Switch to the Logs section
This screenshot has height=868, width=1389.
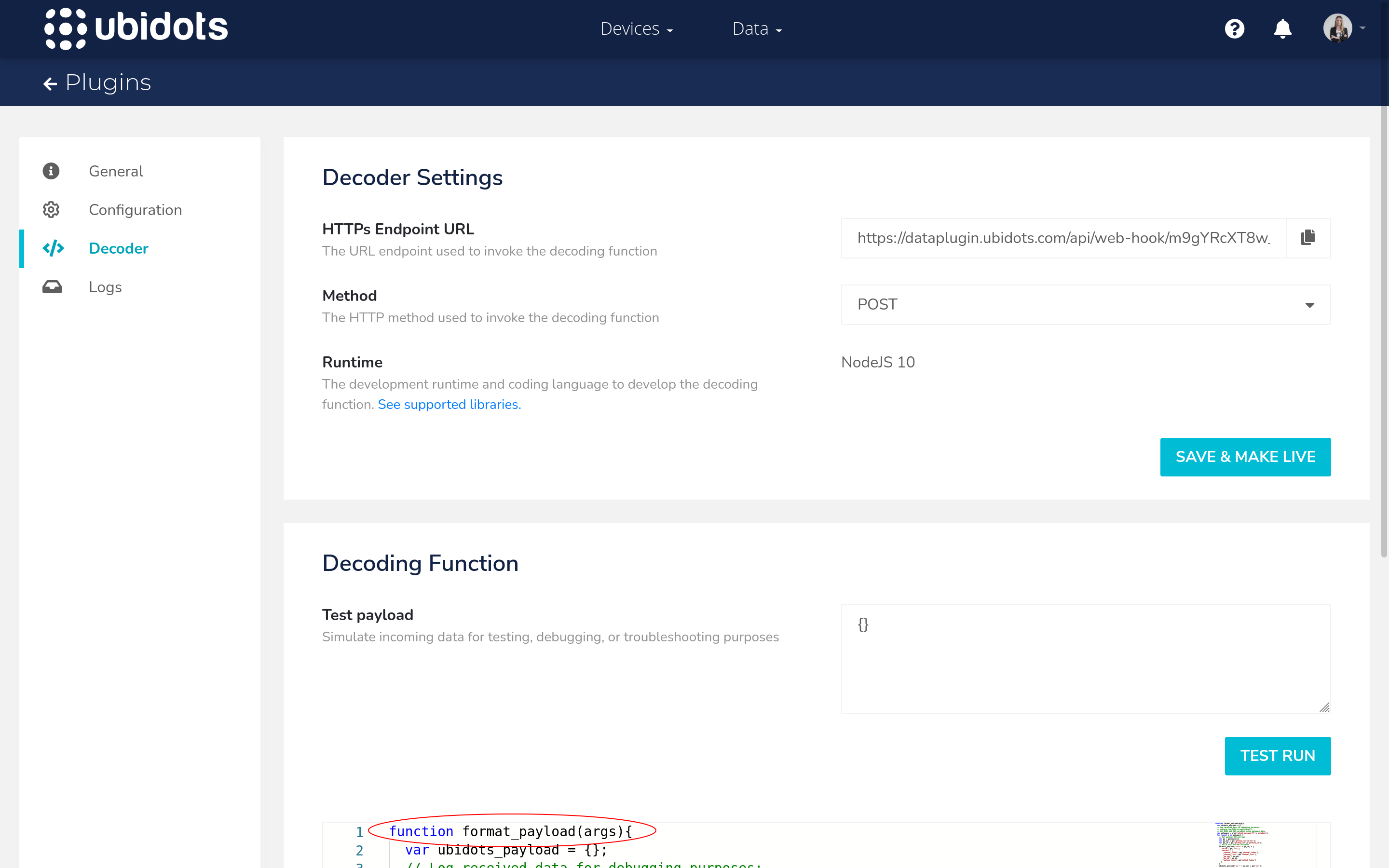coord(105,286)
